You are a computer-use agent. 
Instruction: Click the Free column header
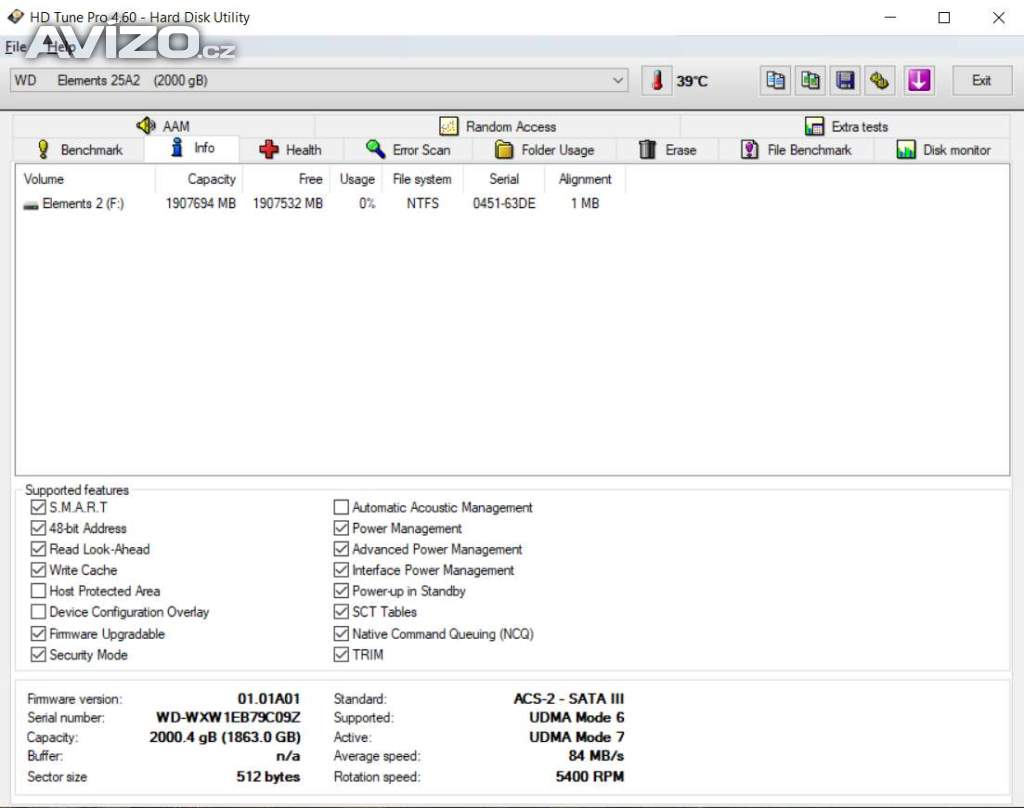(x=287, y=179)
